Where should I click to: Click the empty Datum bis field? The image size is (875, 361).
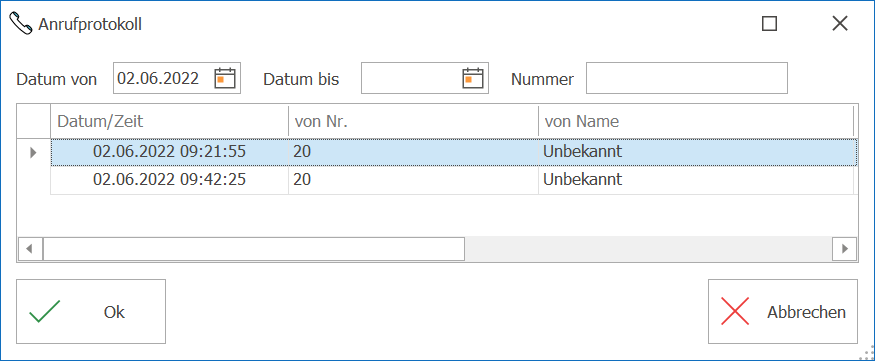pyautogui.click(x=425, y=78)
